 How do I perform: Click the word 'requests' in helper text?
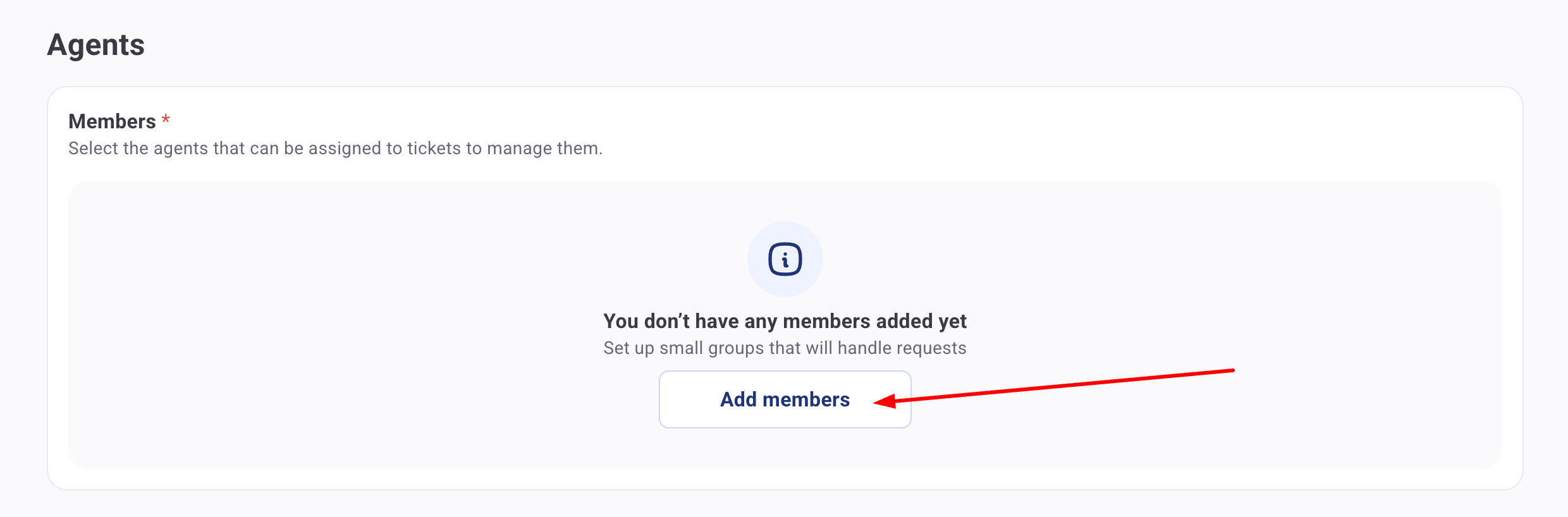tap(933, 348)
